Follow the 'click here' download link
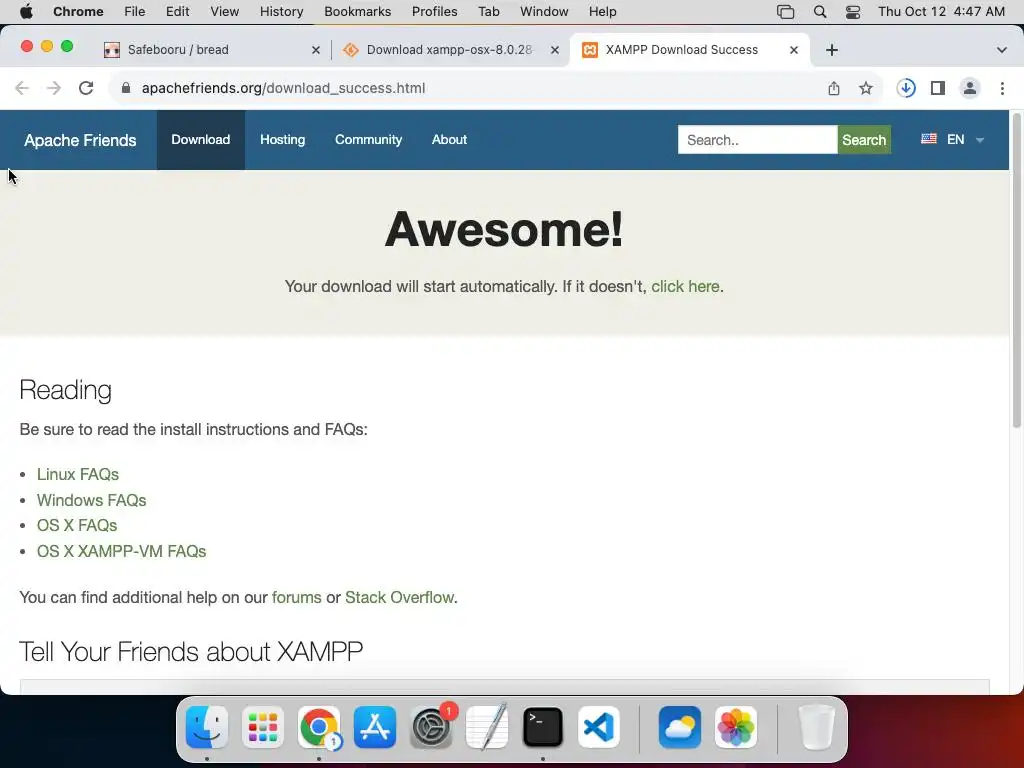 click(685, 287)
